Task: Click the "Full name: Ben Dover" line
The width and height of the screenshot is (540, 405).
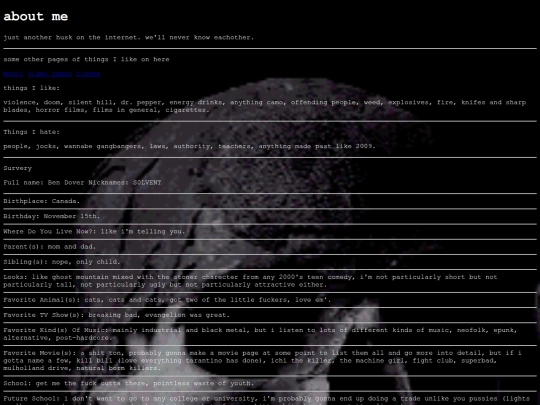Action: coord(82,183)
